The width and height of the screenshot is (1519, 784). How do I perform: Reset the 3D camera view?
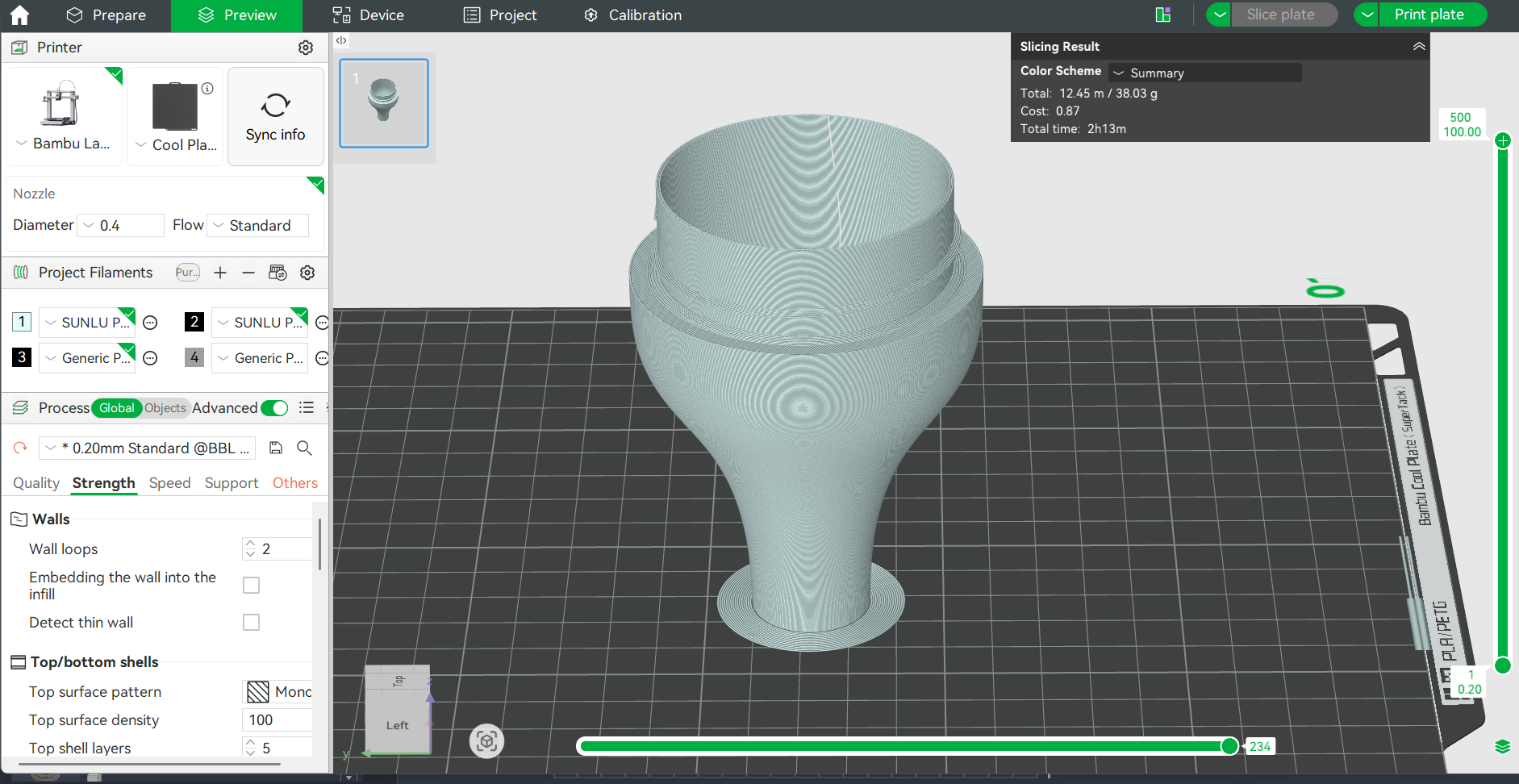click(x=486, y=740)
